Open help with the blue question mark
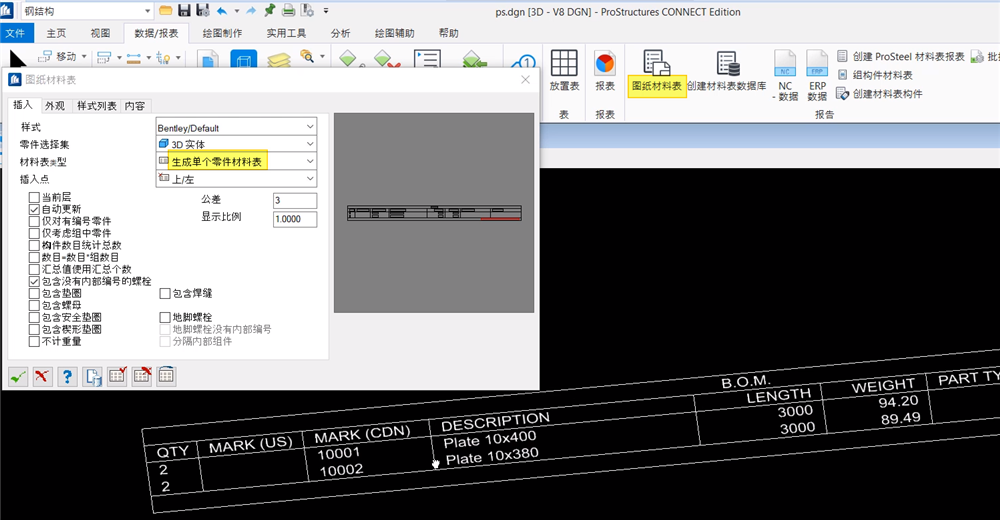 pyautogui.click(x=67, y=376)
